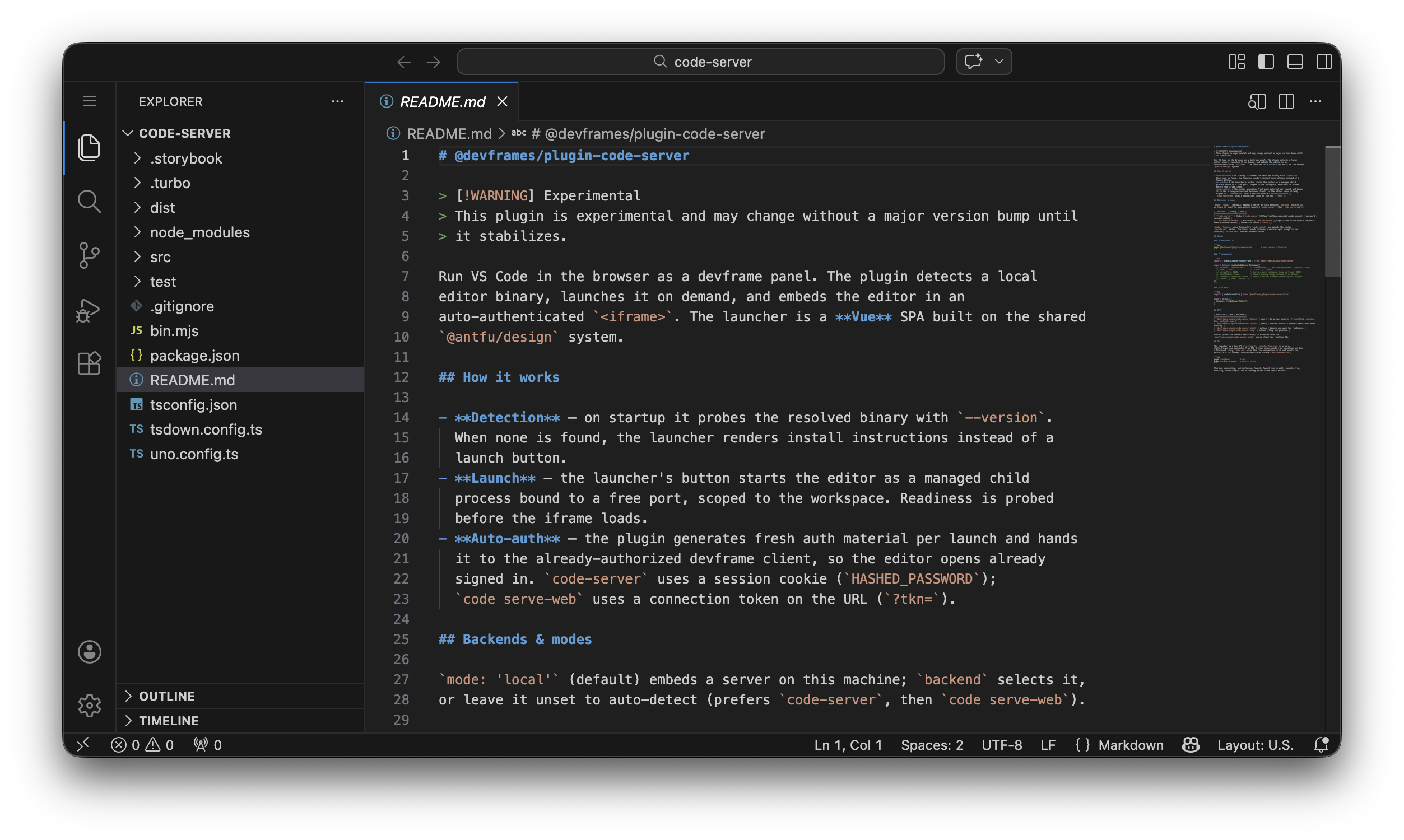Click Layout: U.S. keyboard layout item
The width and height of the screenshot is (1404, 840).
tap(1255, 745)
